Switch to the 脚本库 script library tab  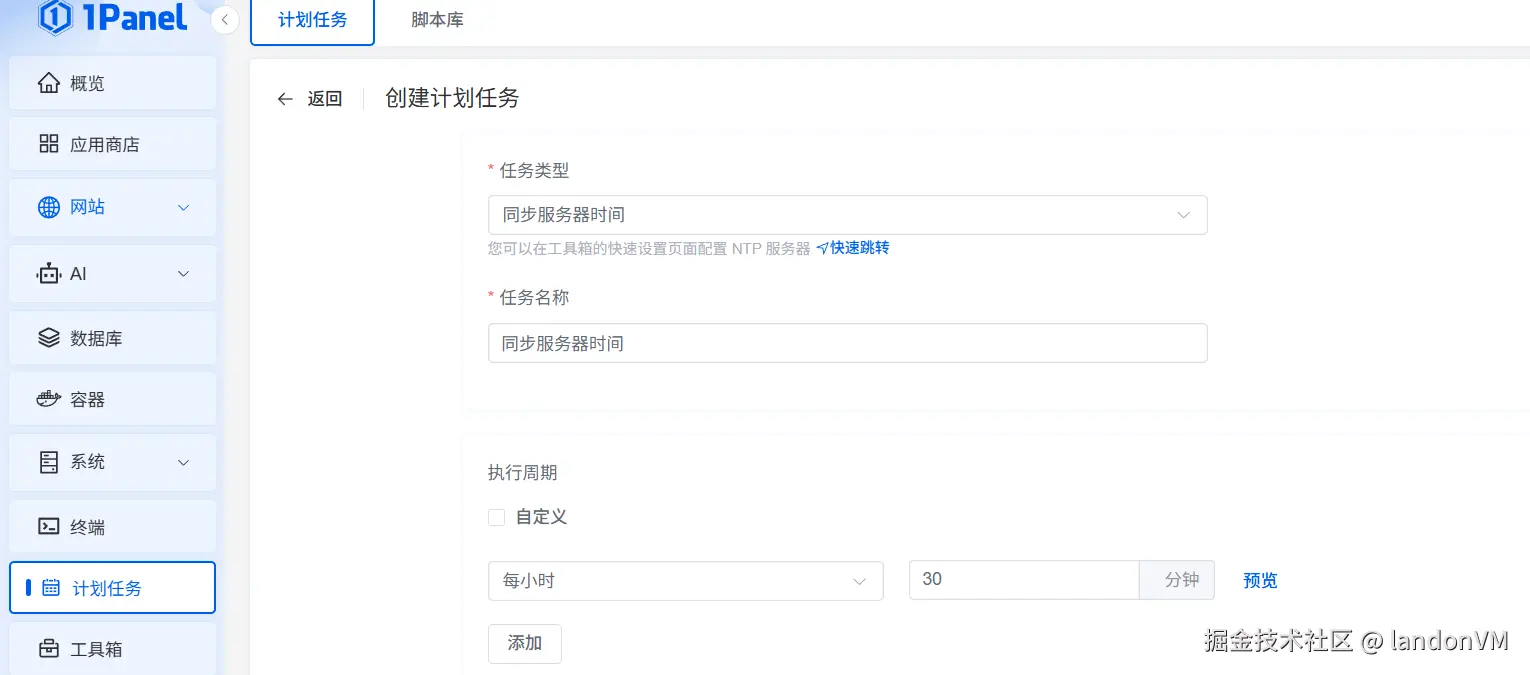[437, 17]
